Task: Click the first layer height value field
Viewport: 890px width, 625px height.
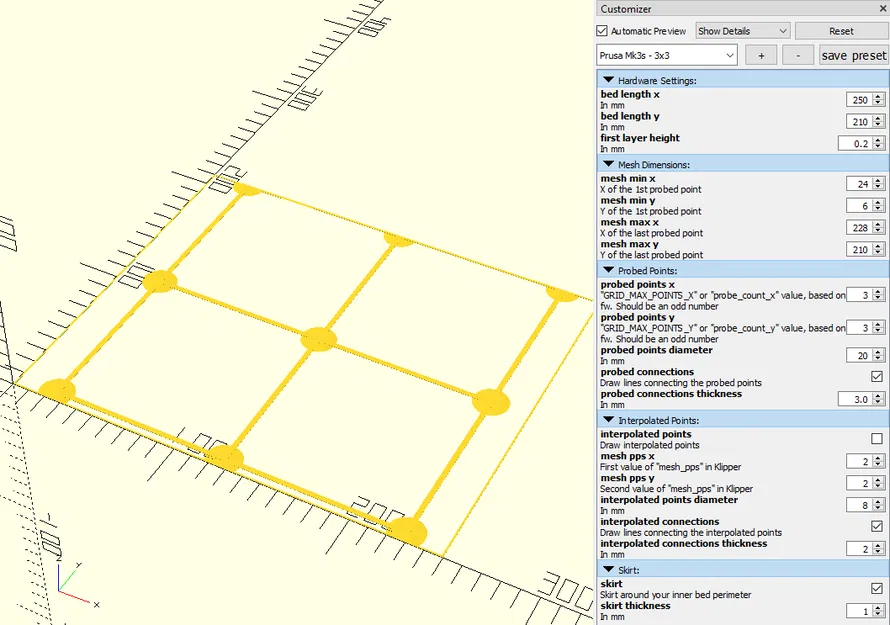Action: coord(855,144)
